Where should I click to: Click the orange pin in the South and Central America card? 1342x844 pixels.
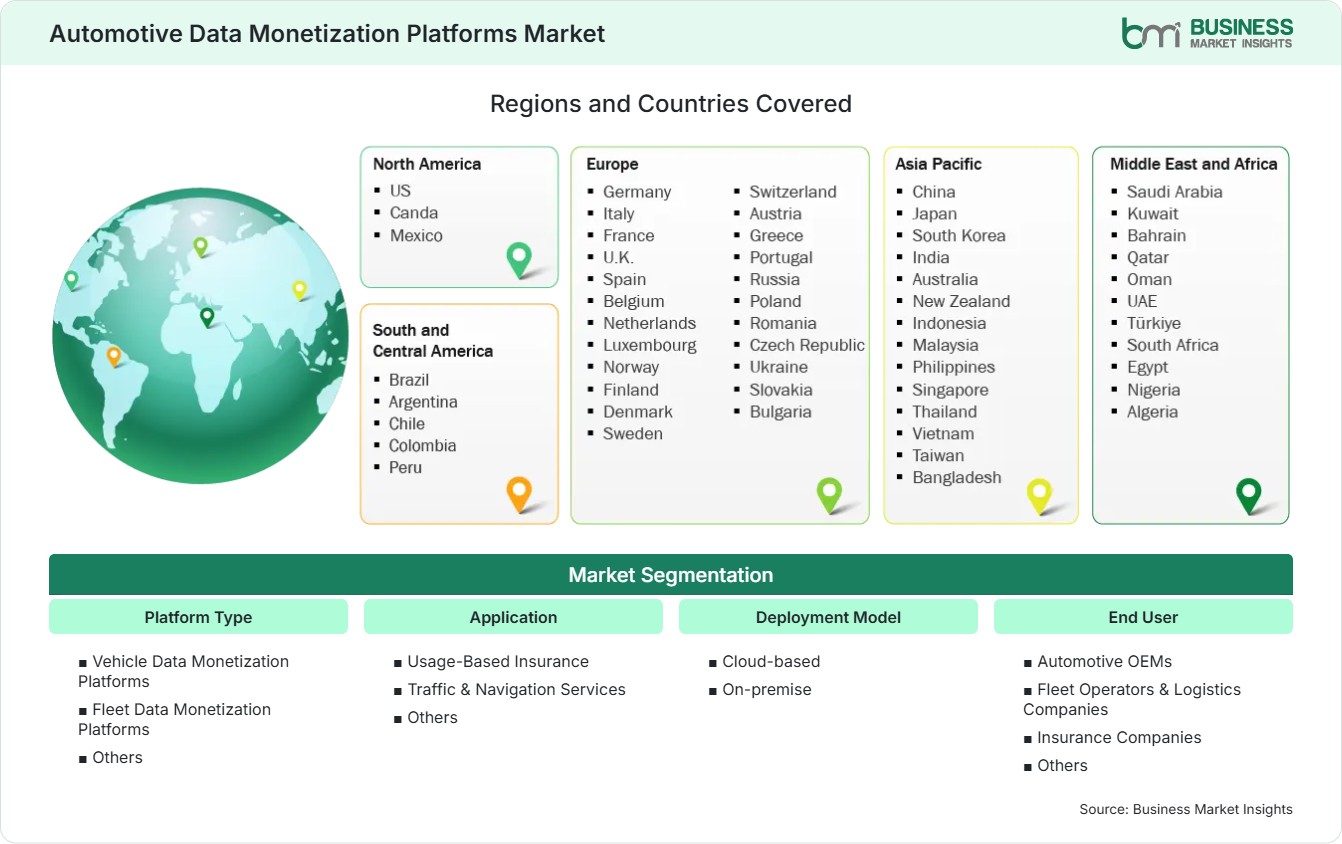[519, 494]
